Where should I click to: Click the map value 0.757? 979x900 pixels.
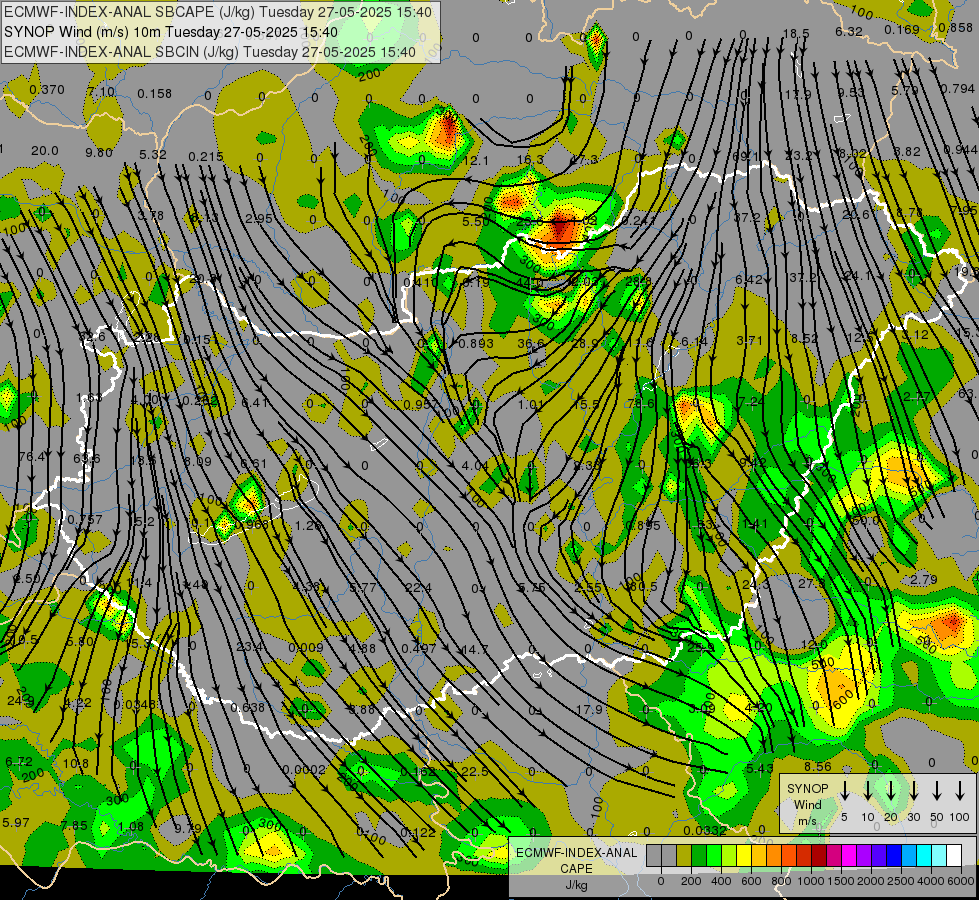pyautogui.click(x=84, y=520)
